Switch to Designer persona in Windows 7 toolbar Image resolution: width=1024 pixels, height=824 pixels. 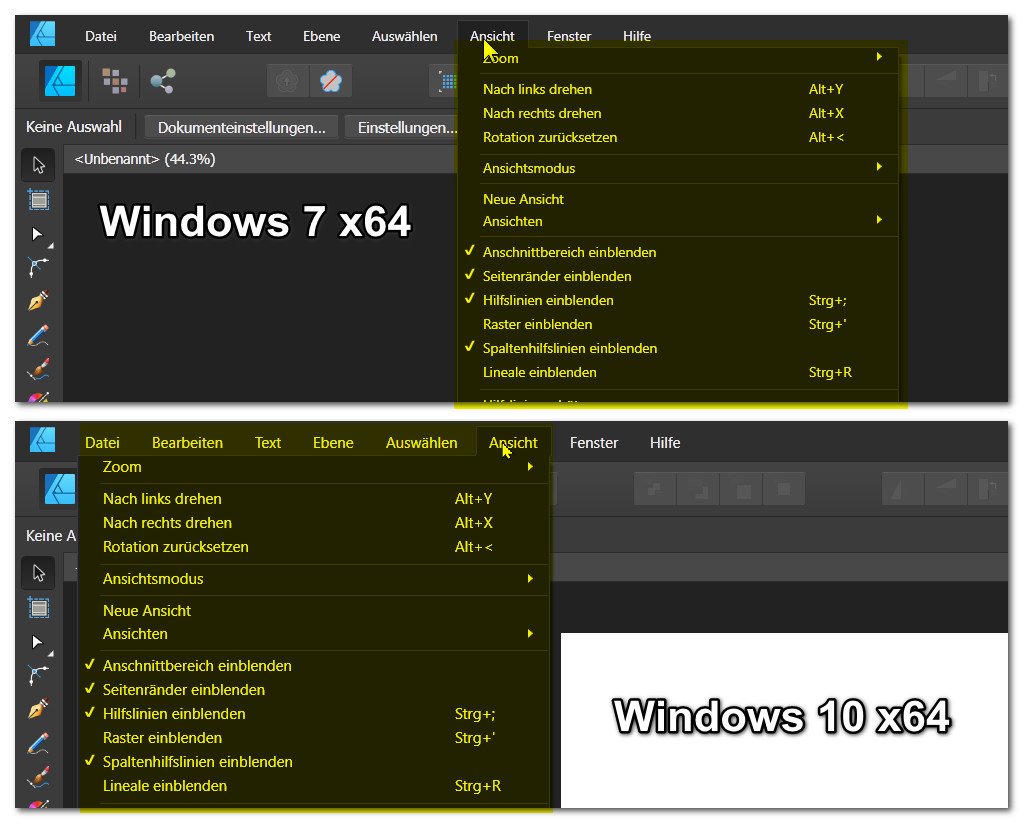115,81
